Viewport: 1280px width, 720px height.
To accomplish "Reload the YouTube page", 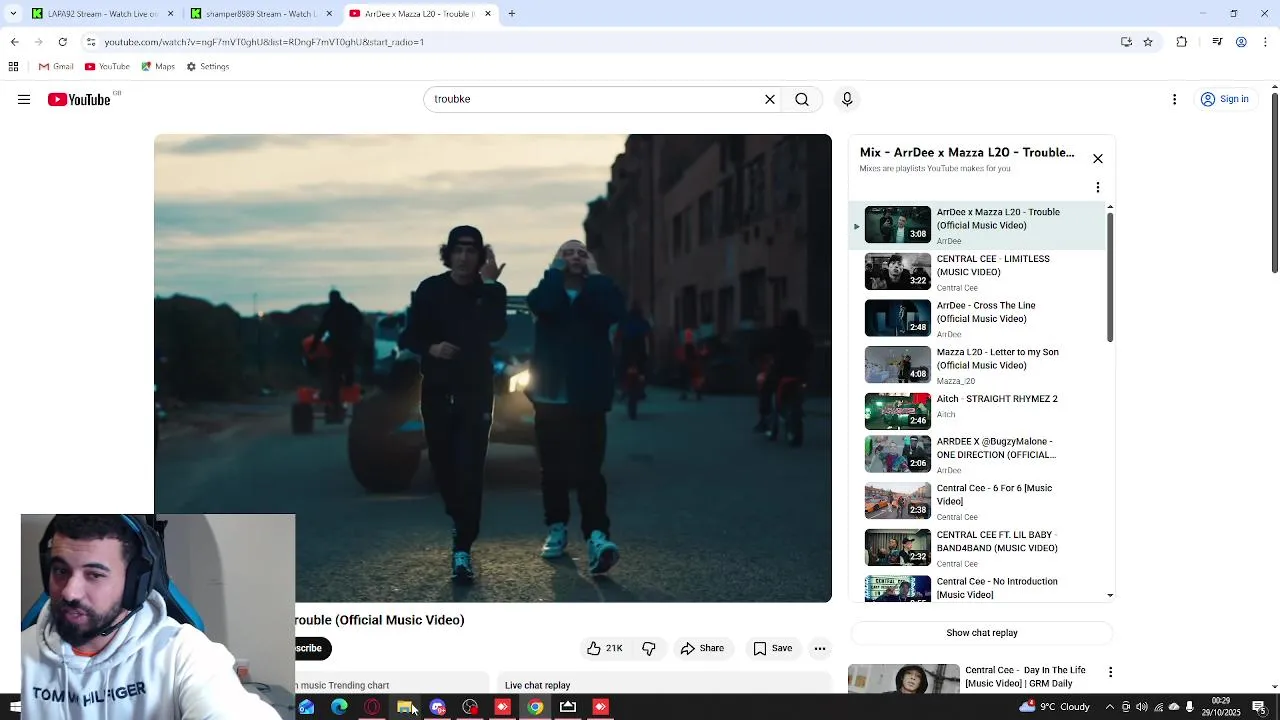I will click(62, 42).
